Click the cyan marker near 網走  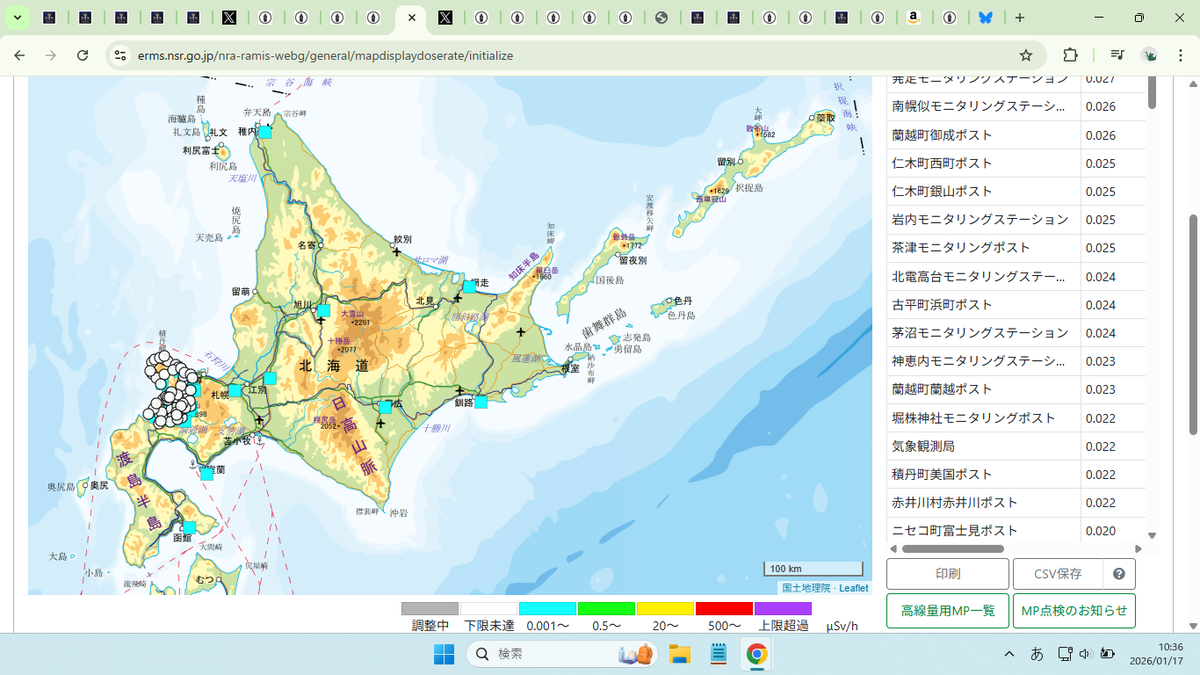469,287
